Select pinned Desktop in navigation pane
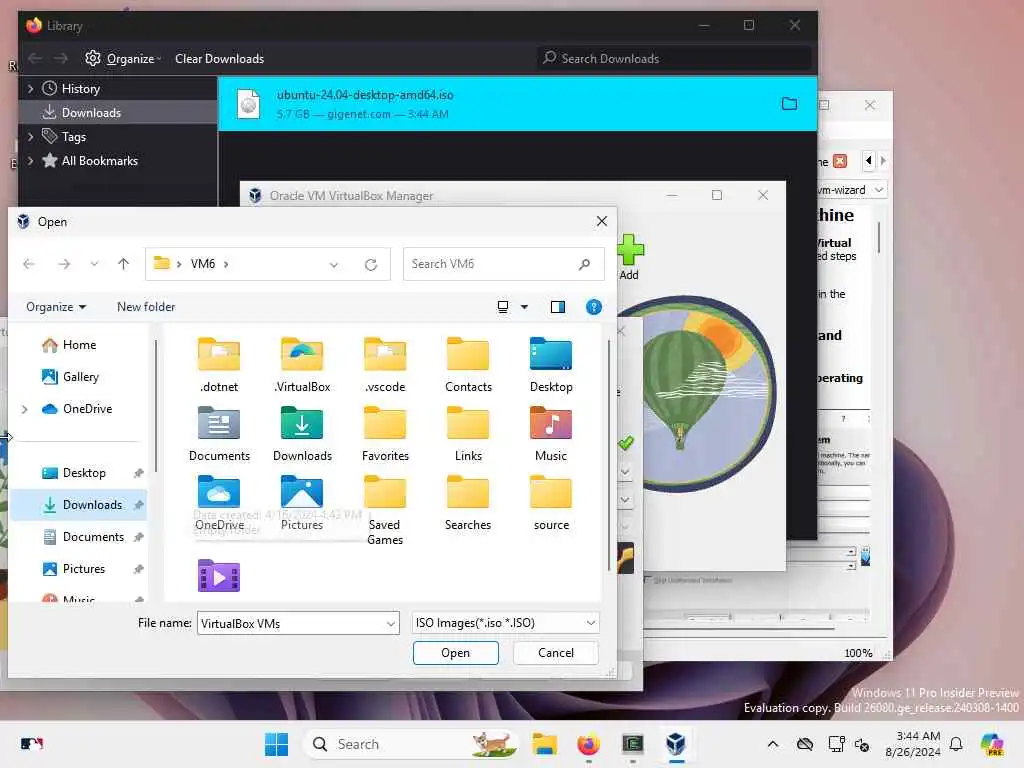Image resolution: width=1024 pixels, height=768 pixels. (84, 473)
